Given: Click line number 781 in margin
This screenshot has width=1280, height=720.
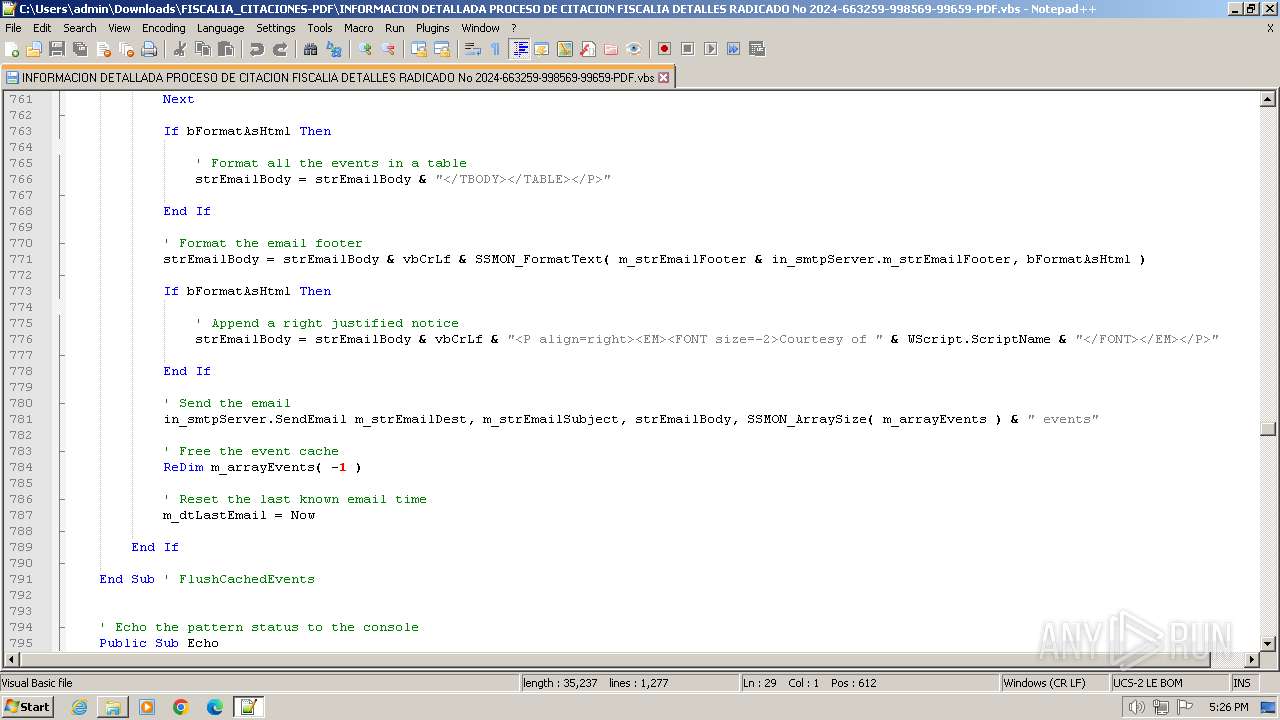Looking at the screenshot, I should pyautogui.click(x=21, y=419).
